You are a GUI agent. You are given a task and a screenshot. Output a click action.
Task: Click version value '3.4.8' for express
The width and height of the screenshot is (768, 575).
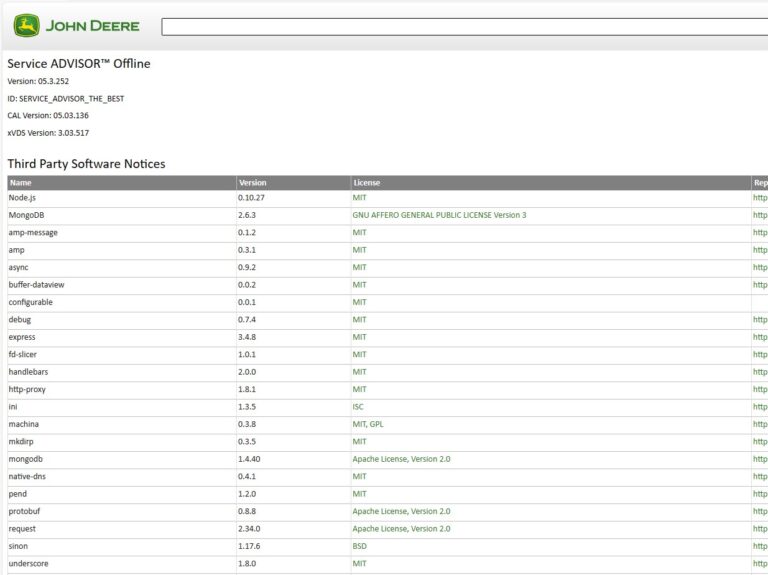247,337
